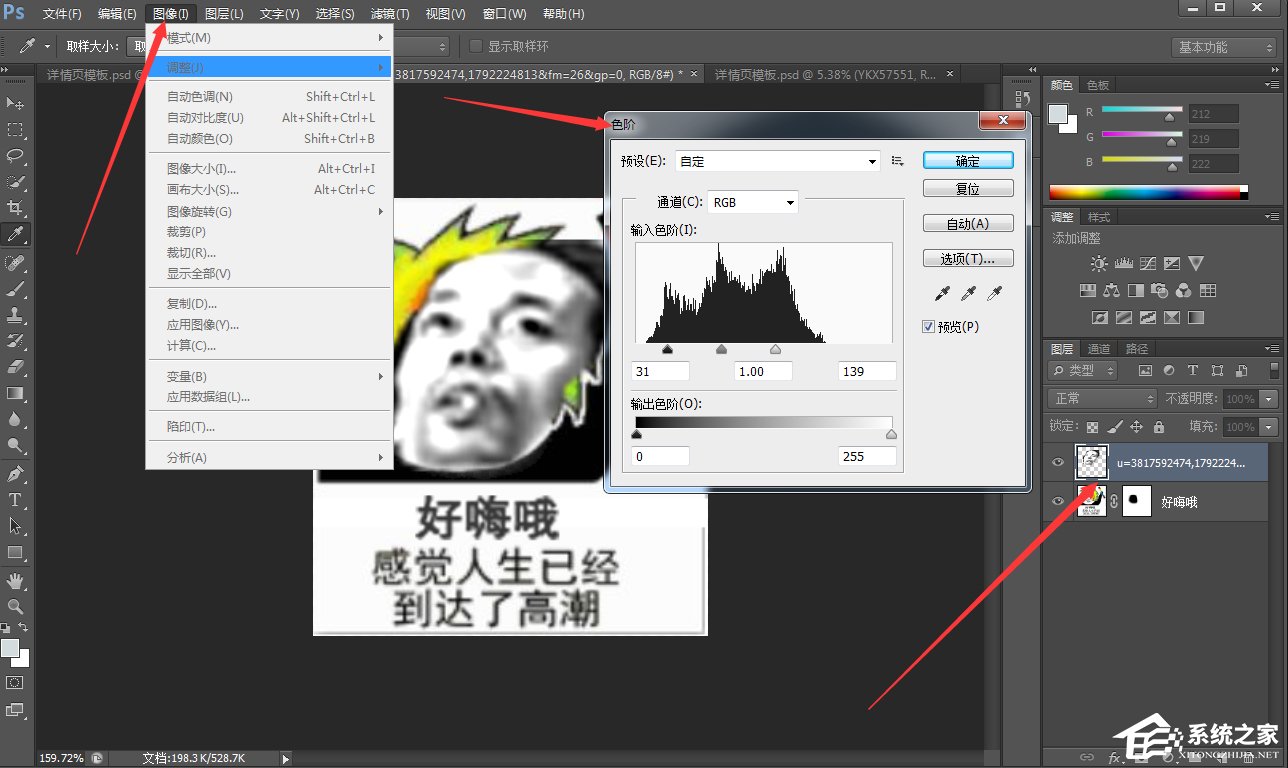Image resolution: width=1288 pixels, height=768 pixels.
Task: Enable the 显示取样环 checkbox
Action: [476, 46]
